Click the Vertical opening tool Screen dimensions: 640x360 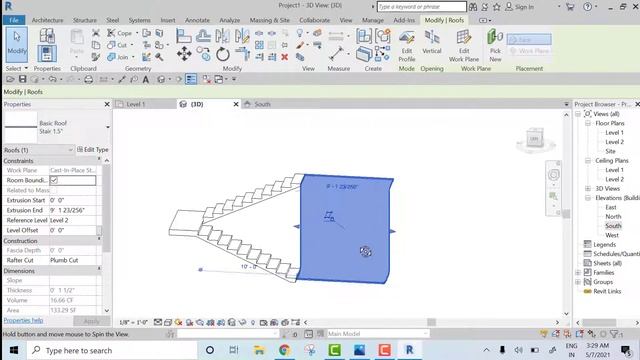coord(431,42)
